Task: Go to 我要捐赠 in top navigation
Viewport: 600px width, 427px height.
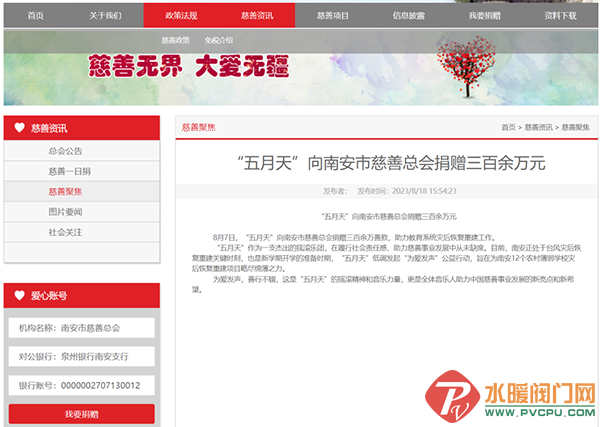Action: pyautogui.click(x=485, y=16)
